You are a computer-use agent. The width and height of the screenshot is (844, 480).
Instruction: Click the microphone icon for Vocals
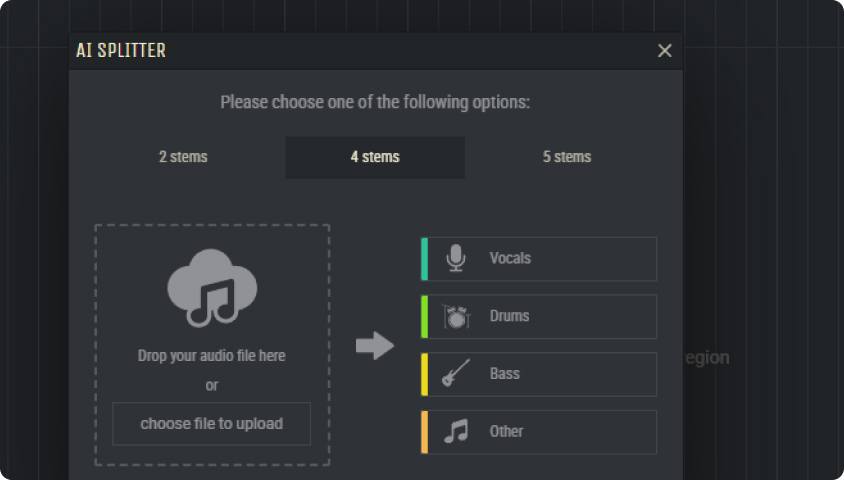click(x=456, y=259)
